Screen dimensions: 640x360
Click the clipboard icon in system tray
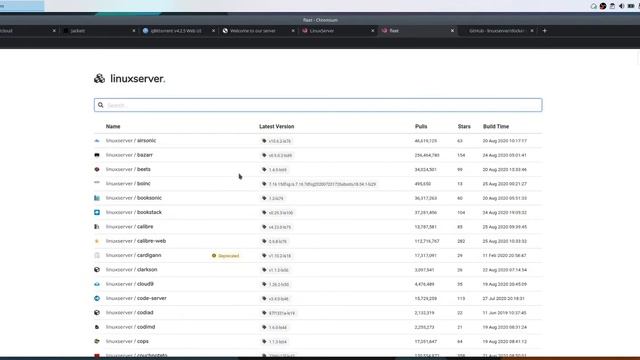point(612,6)
